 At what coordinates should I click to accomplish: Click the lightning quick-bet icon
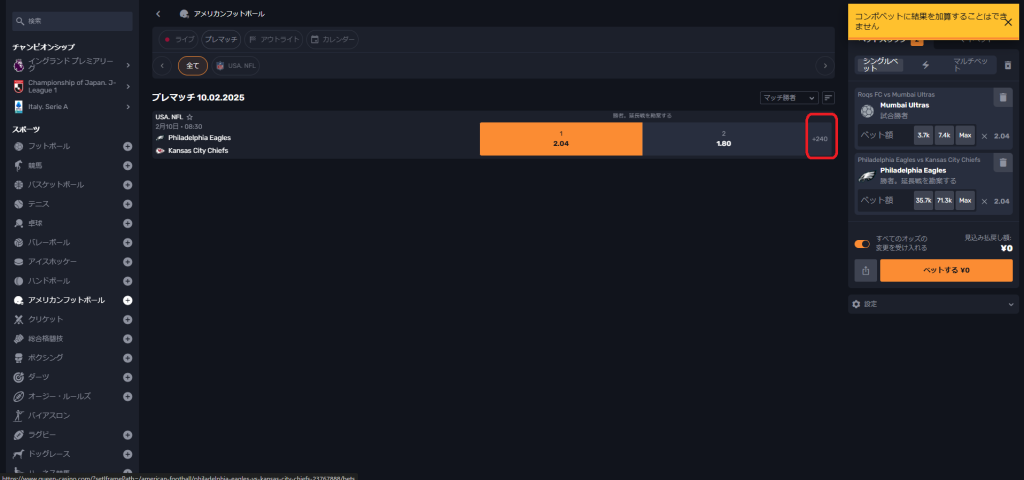pyautogui.click(x=925, y=65)
